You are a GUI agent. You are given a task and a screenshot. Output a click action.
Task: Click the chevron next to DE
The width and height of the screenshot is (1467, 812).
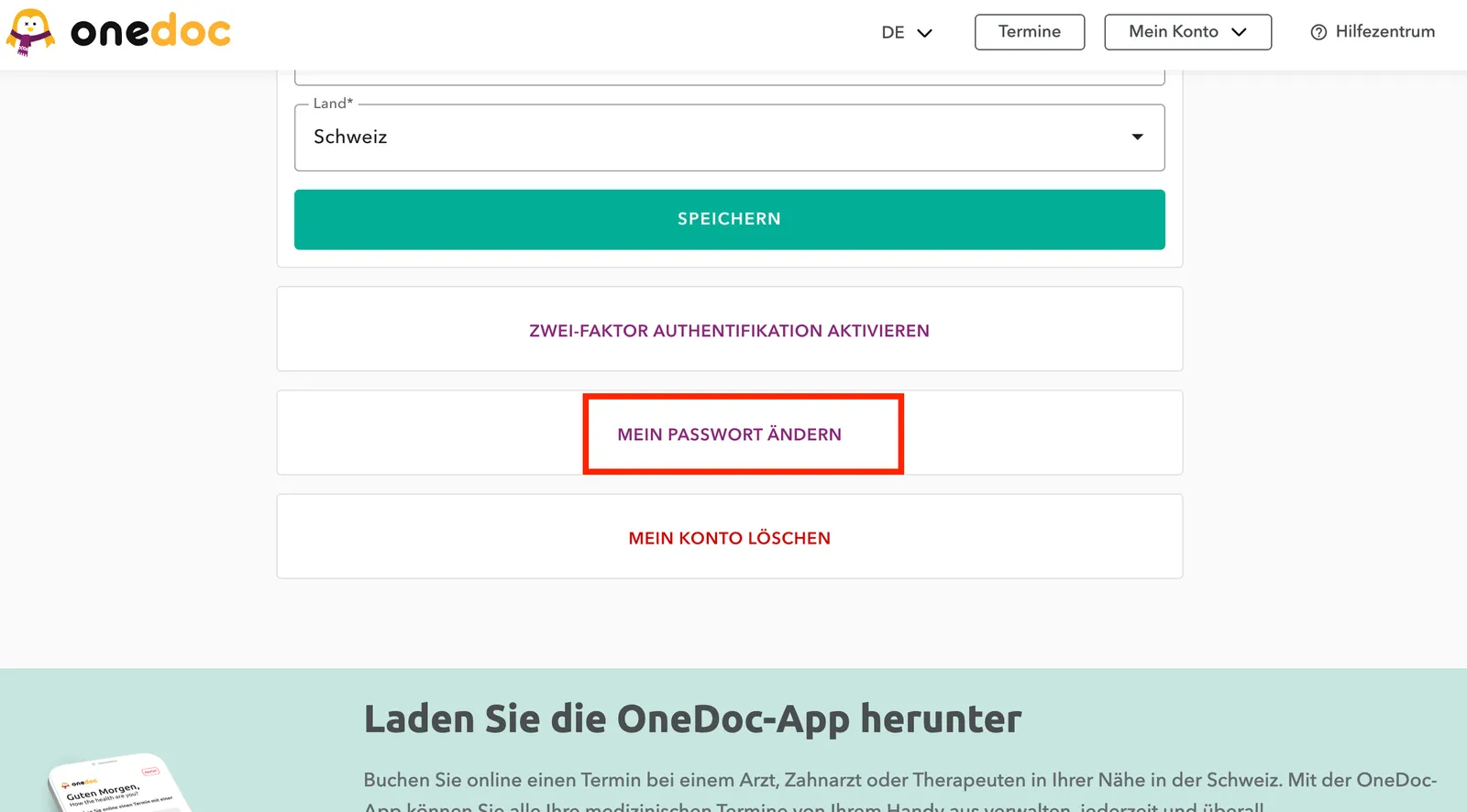pos(924,33)
